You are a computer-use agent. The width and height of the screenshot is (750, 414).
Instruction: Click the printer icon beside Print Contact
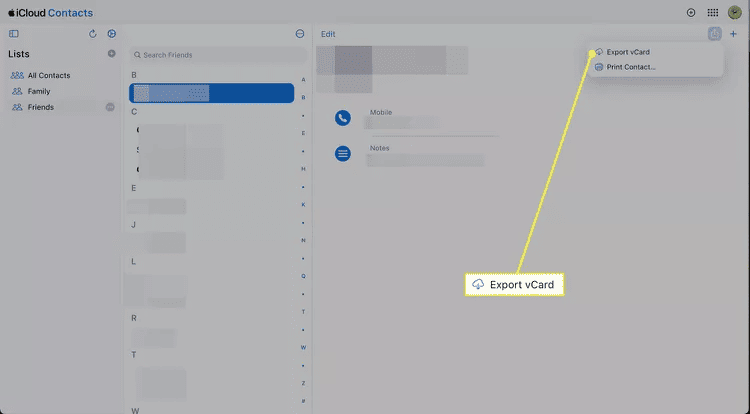tap(599, 67)
